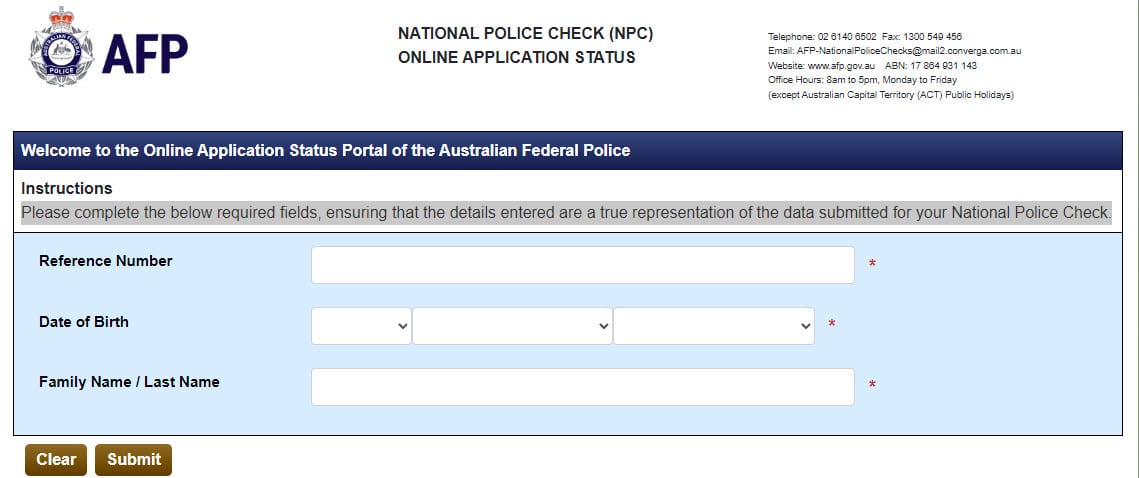Click the AFP logo lettering
This screenshot has width=1139, height=478.
(x=145, y=54)
